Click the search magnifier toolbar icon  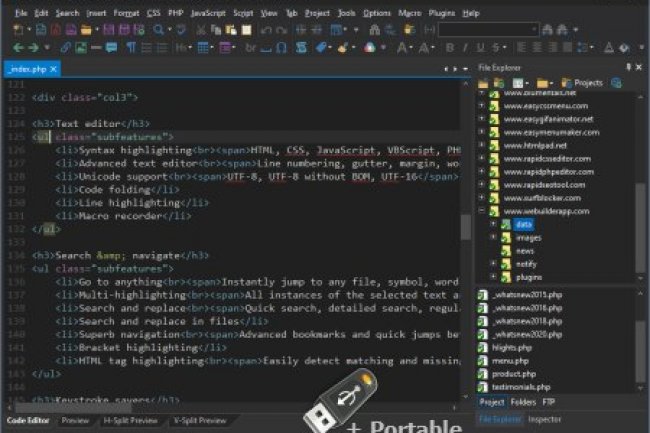pyautogui.click(x=160, y=30)
